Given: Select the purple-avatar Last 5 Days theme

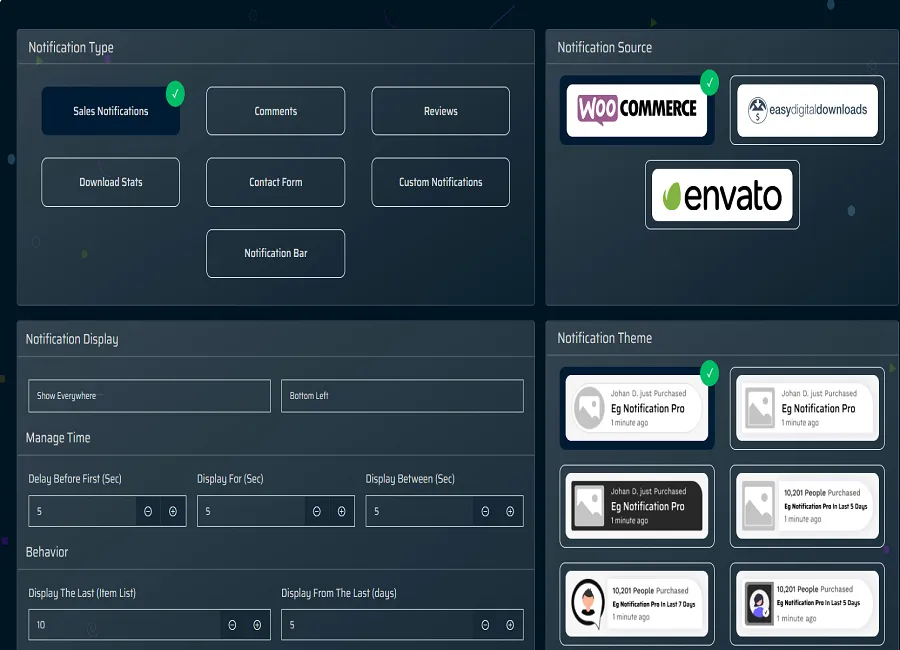Looking at the screenshot, I should point(807,604).
